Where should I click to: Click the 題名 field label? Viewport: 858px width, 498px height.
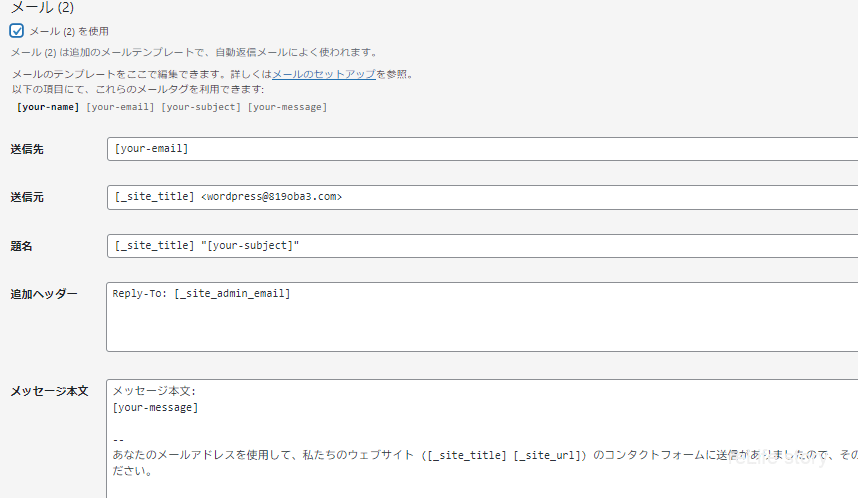[x=21, y=245]
